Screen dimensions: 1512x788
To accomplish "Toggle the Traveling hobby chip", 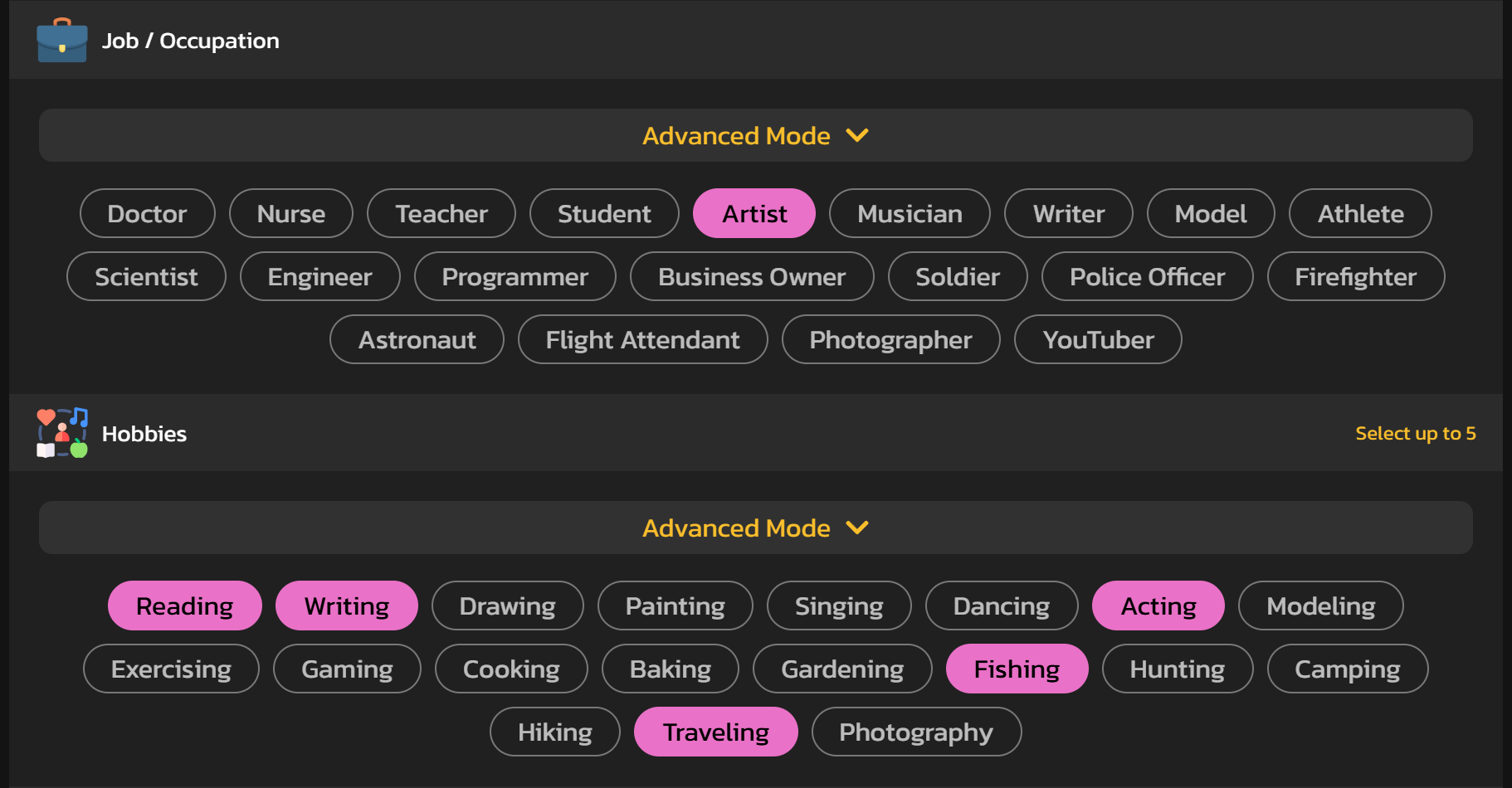I will coord(716,732).
